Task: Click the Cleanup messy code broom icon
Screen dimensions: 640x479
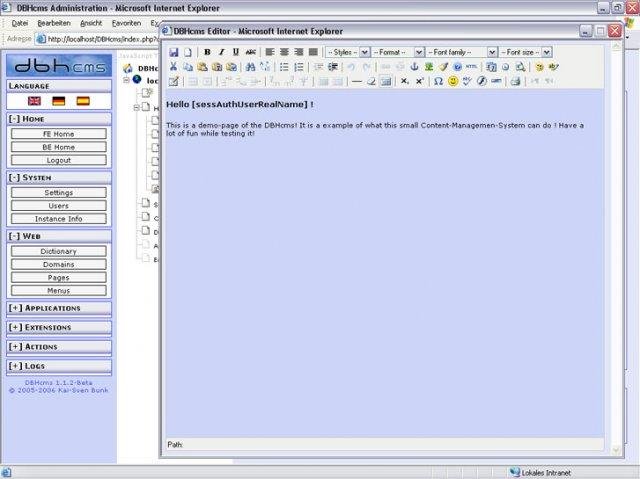Action: click(443, 67)
